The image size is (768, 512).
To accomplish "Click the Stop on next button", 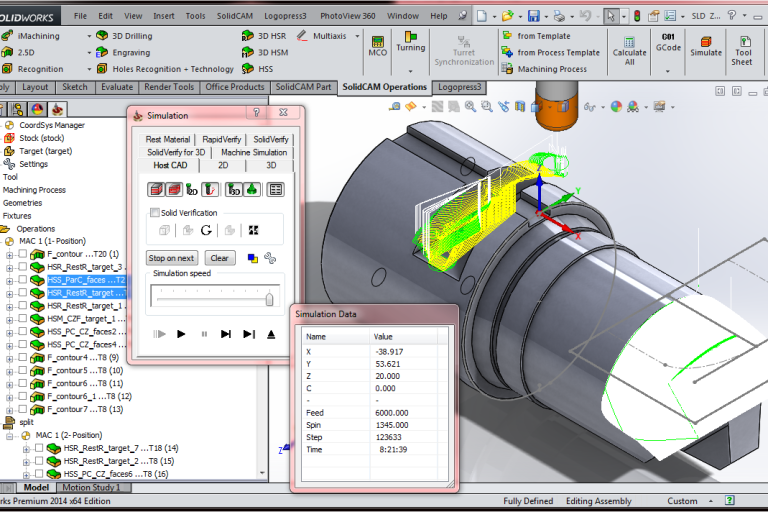I will click(x=172, y=258).
